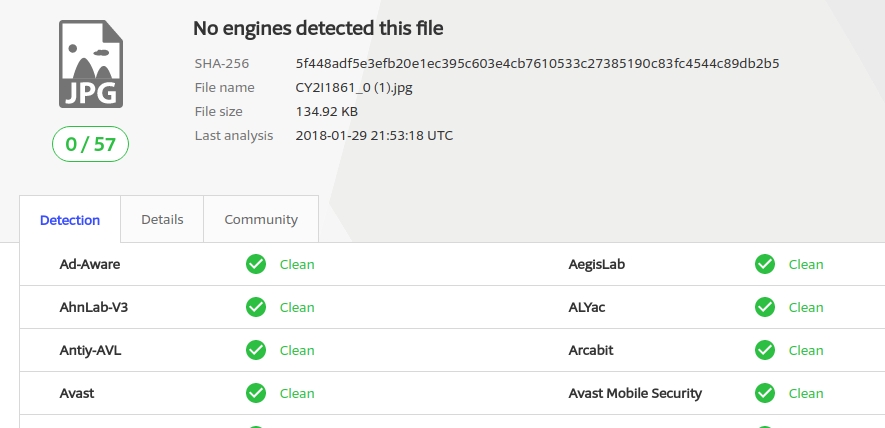The image size is (885, 428).
Task: Click the Clean result for Ad-Aware
Action: [297, 265]
